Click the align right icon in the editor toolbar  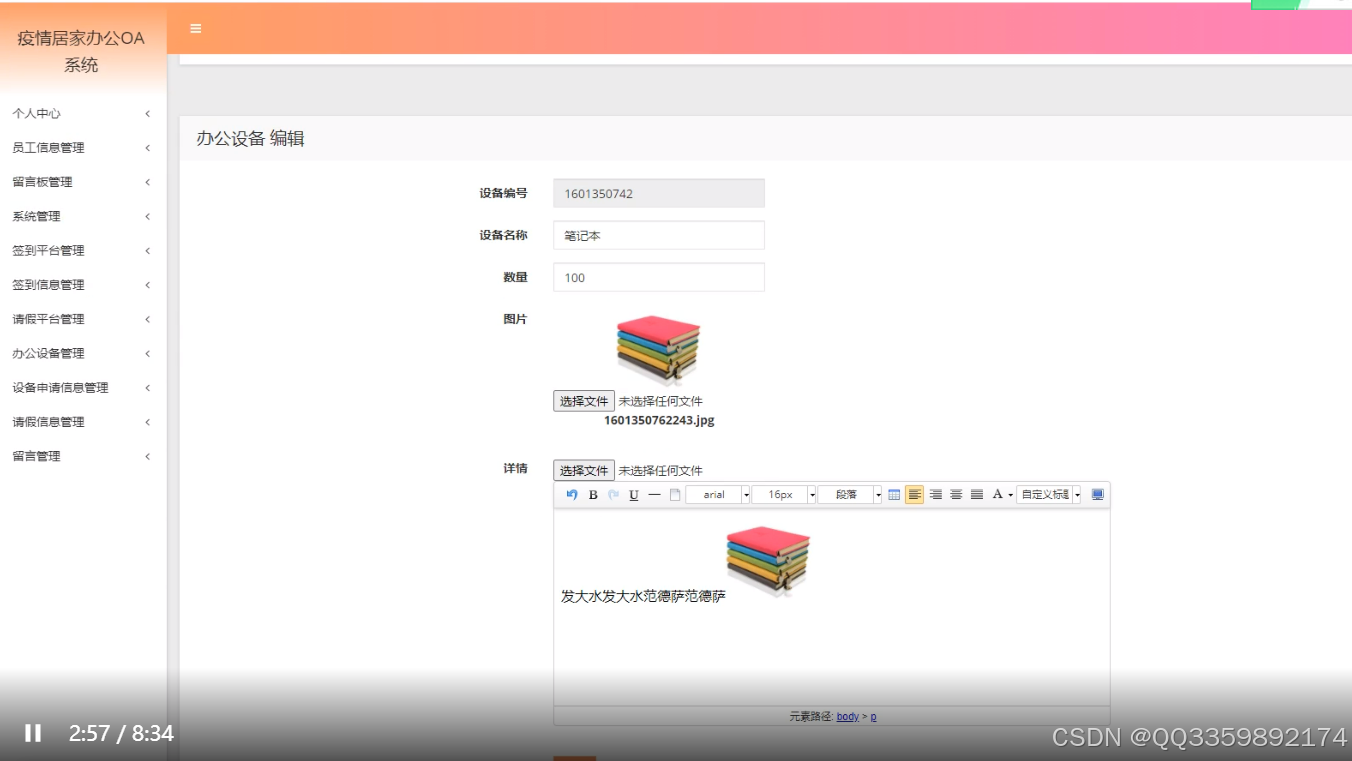pos(936,495)
